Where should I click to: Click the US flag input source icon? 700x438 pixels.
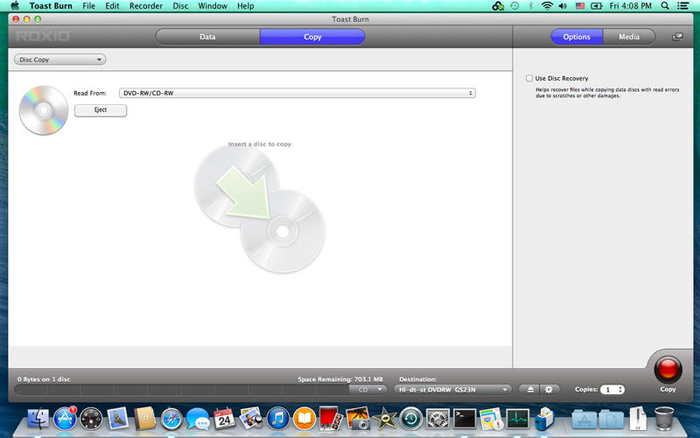[x=580, y=6]
